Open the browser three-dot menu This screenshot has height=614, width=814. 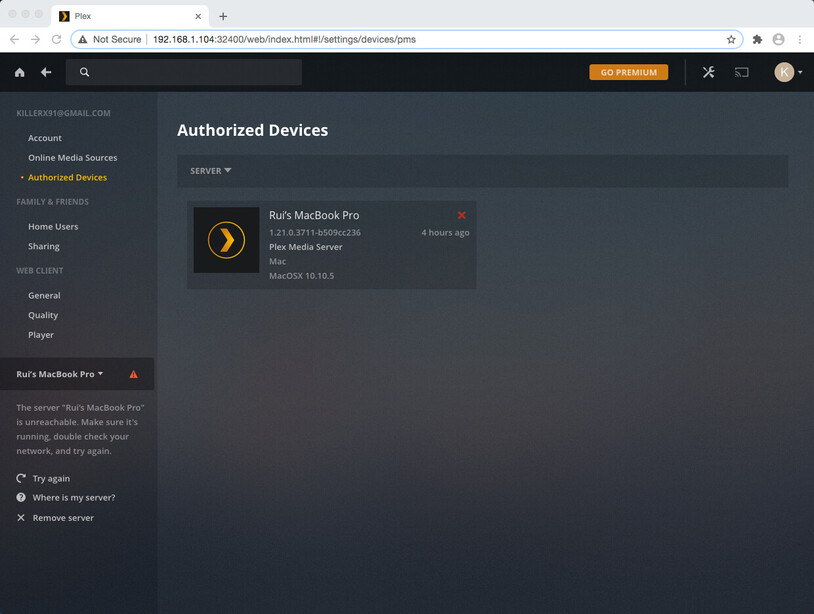click(800, 39)
